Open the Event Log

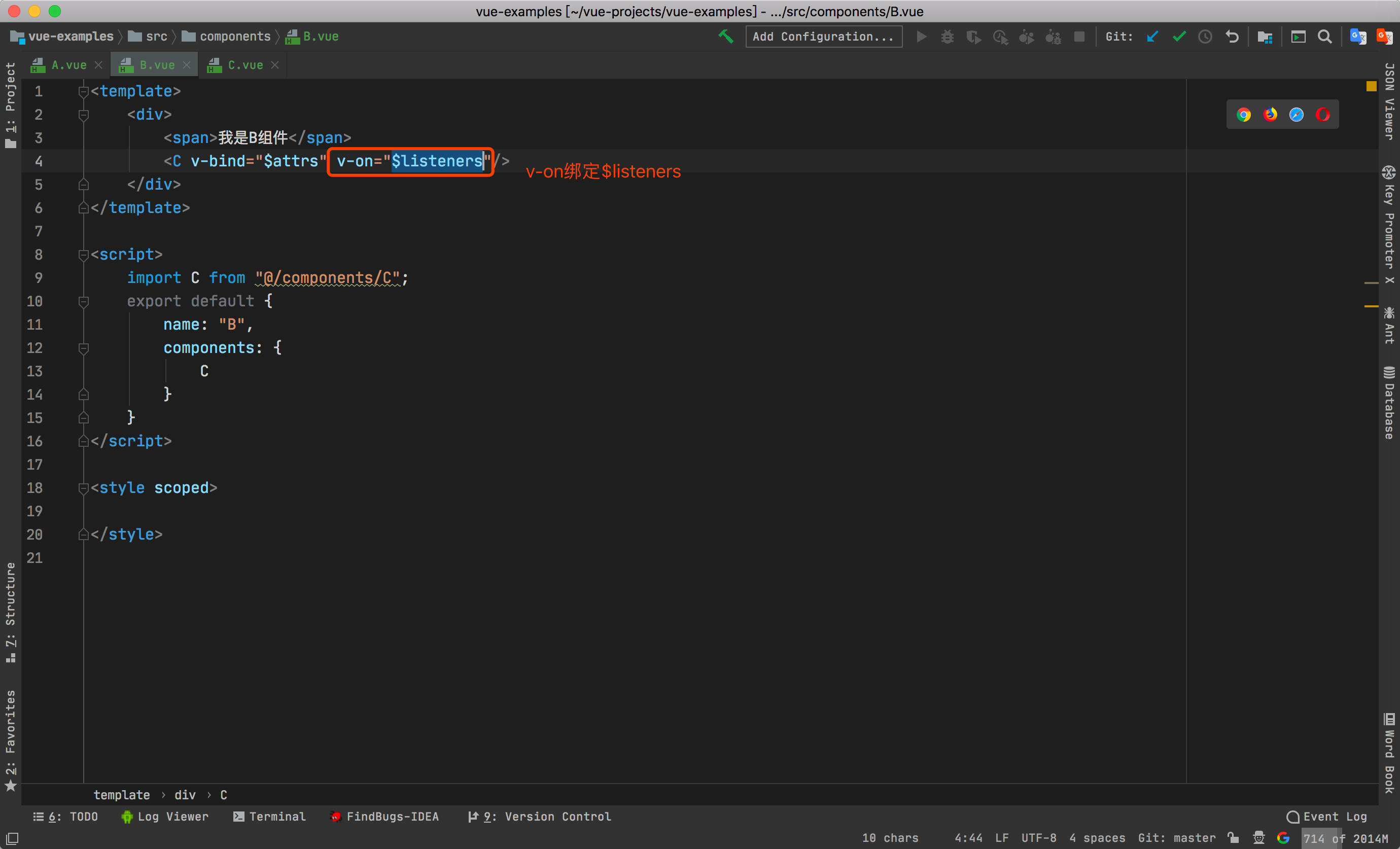coord(1327,817)
